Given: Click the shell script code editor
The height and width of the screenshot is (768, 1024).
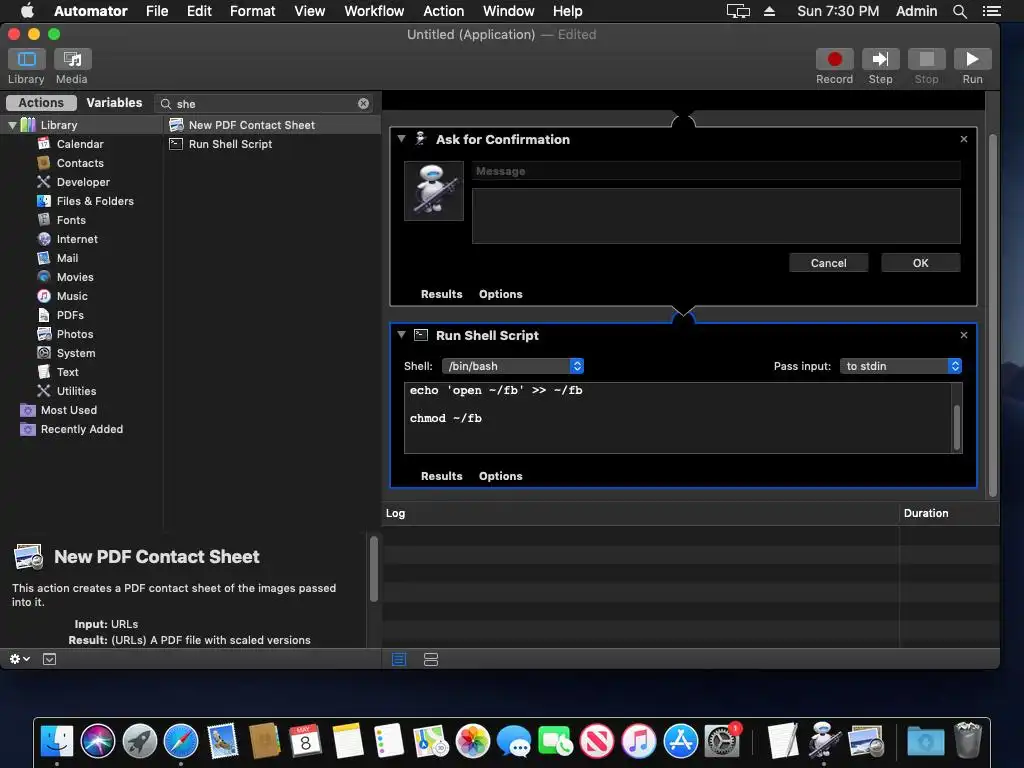Looking at the screenshot, I should pyautogui.click(x=678, y=418).
